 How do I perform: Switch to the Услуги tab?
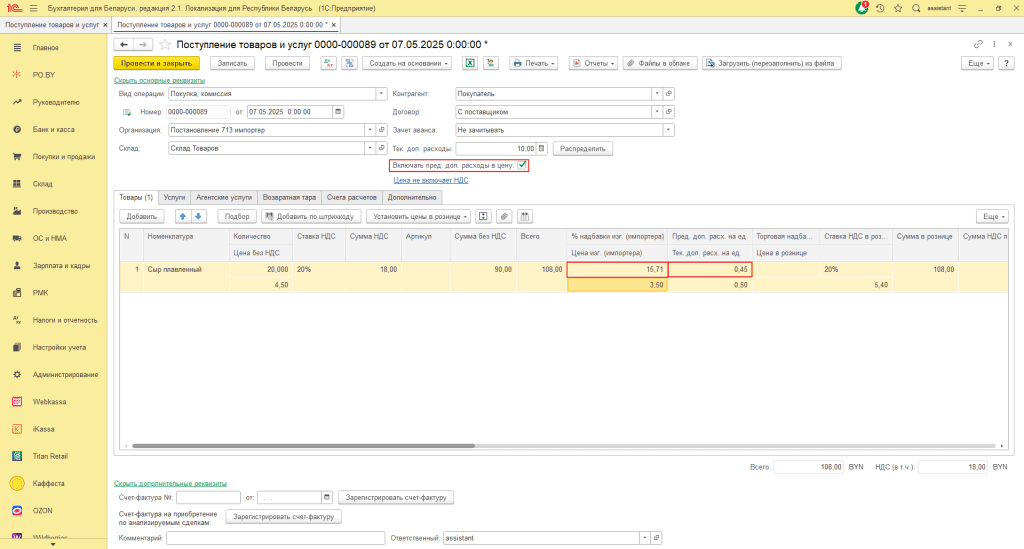174,197
